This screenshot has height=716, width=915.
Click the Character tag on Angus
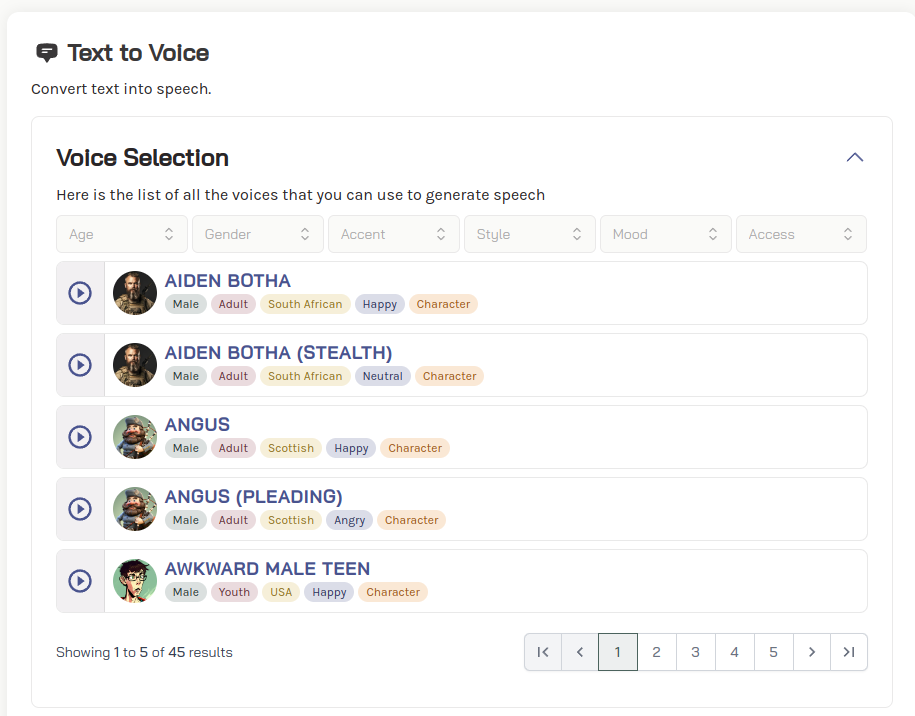[x=415, y=448]
